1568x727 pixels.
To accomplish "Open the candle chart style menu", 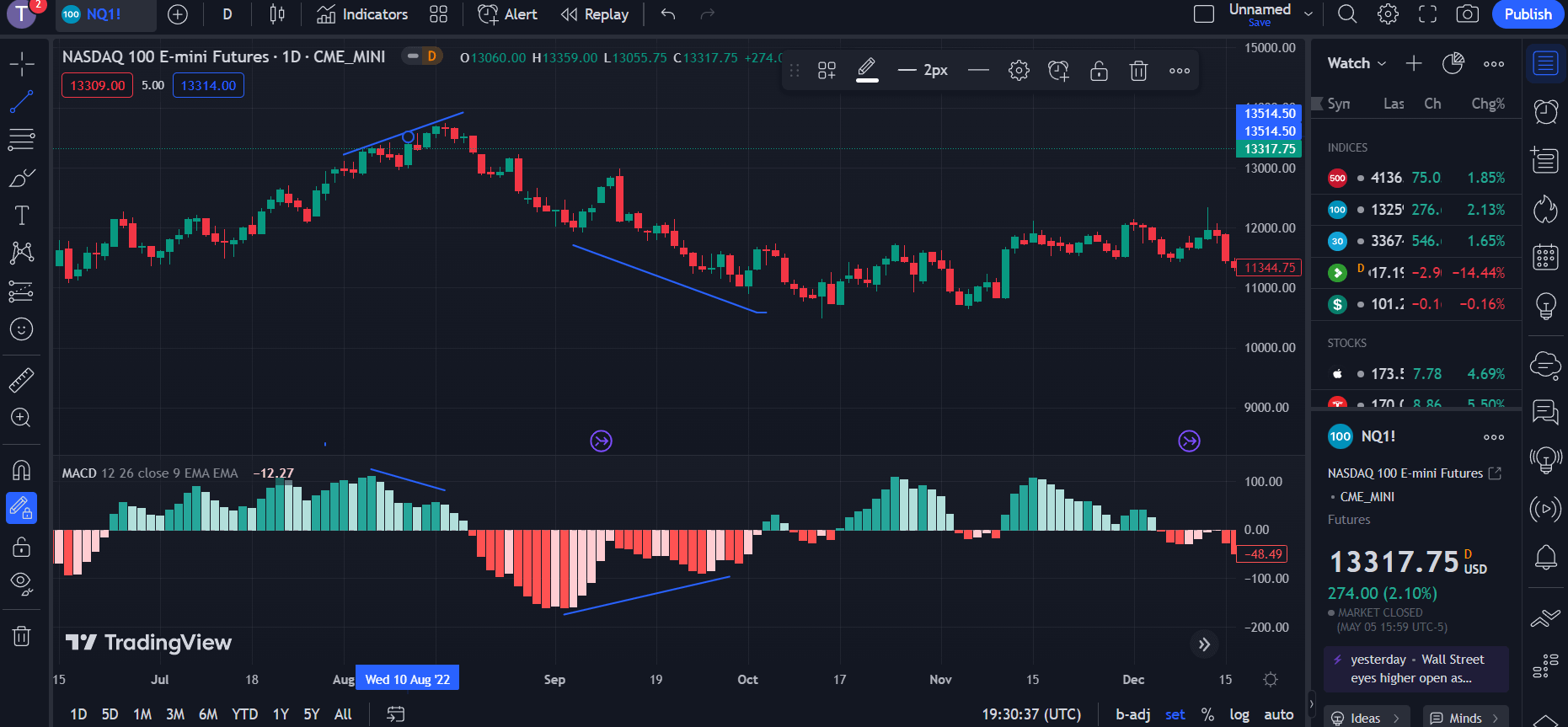I will pos(277,14).
